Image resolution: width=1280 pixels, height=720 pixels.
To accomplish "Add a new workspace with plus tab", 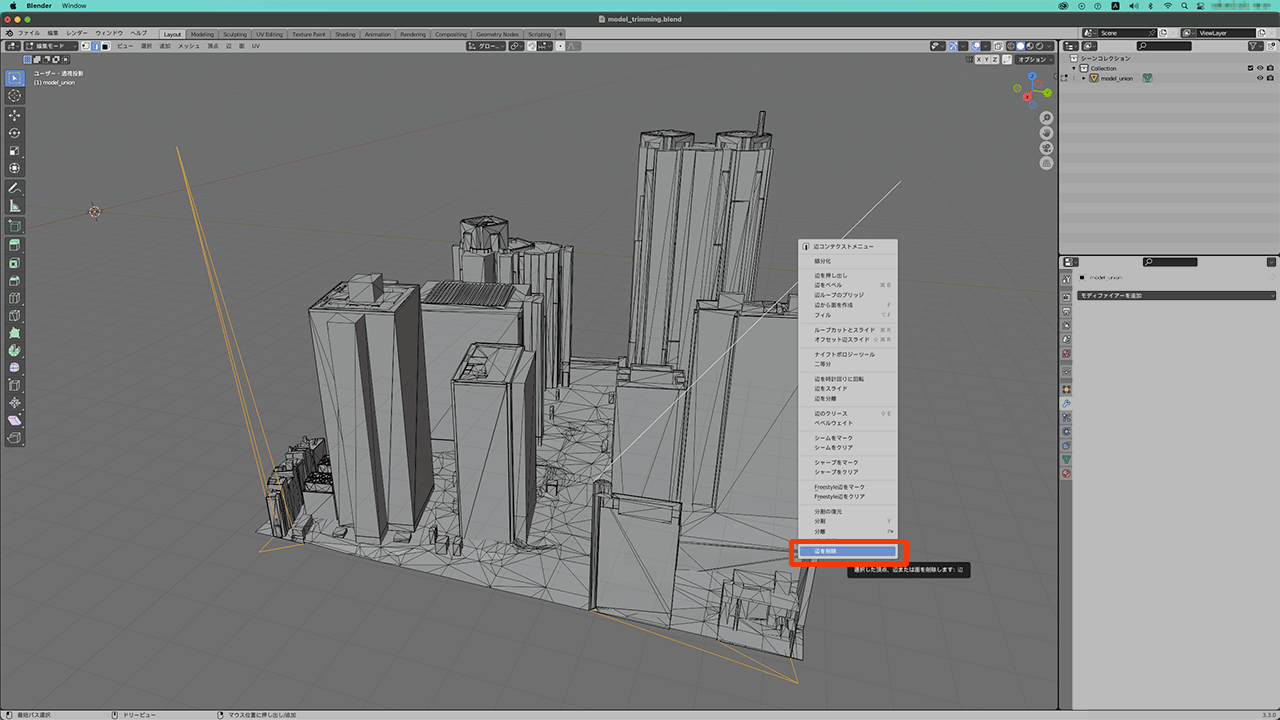I will click(x=560, y=34).
